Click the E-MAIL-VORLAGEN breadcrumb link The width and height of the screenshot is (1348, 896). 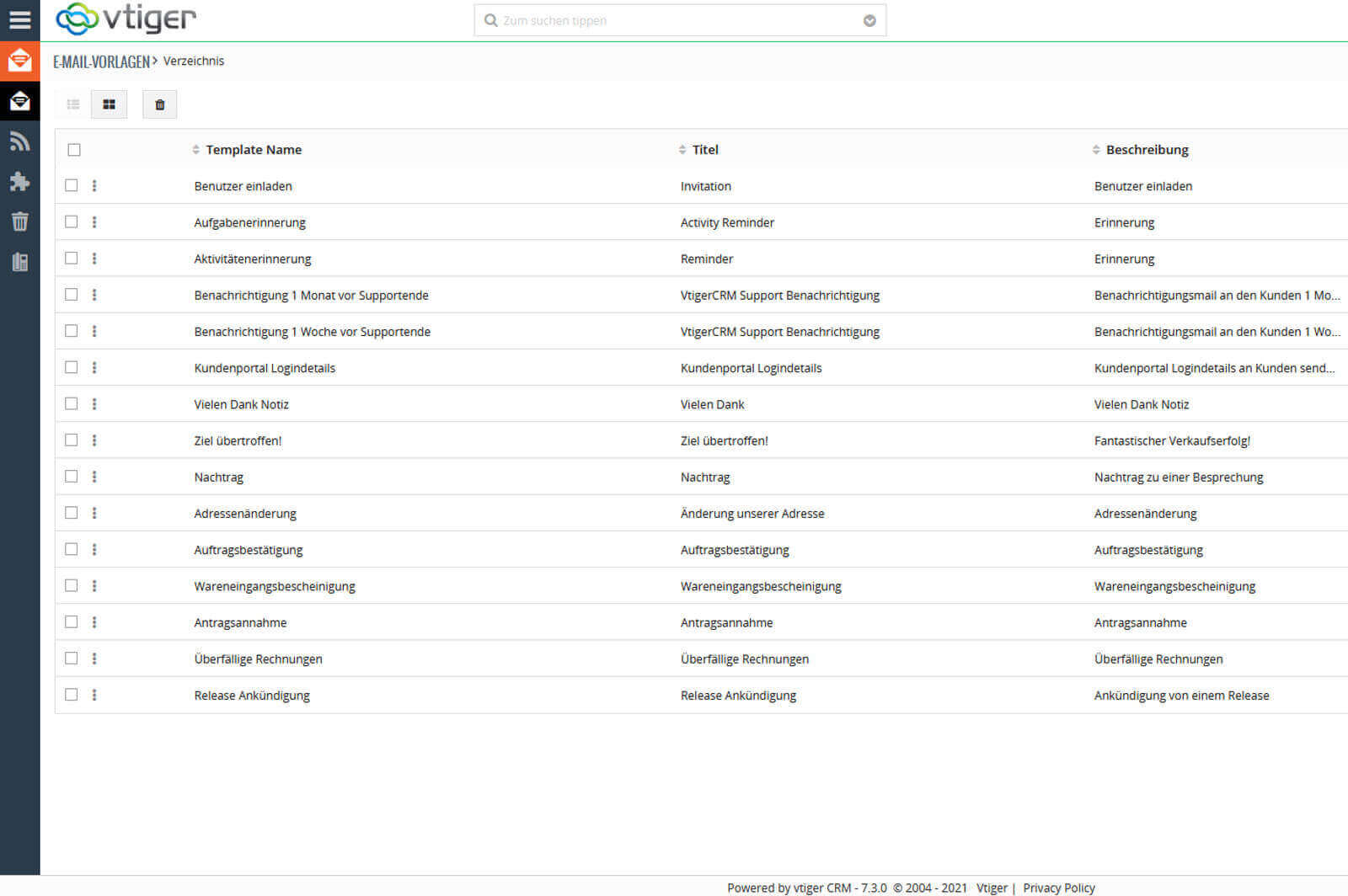pyautogui.click(x=101, y=61)
